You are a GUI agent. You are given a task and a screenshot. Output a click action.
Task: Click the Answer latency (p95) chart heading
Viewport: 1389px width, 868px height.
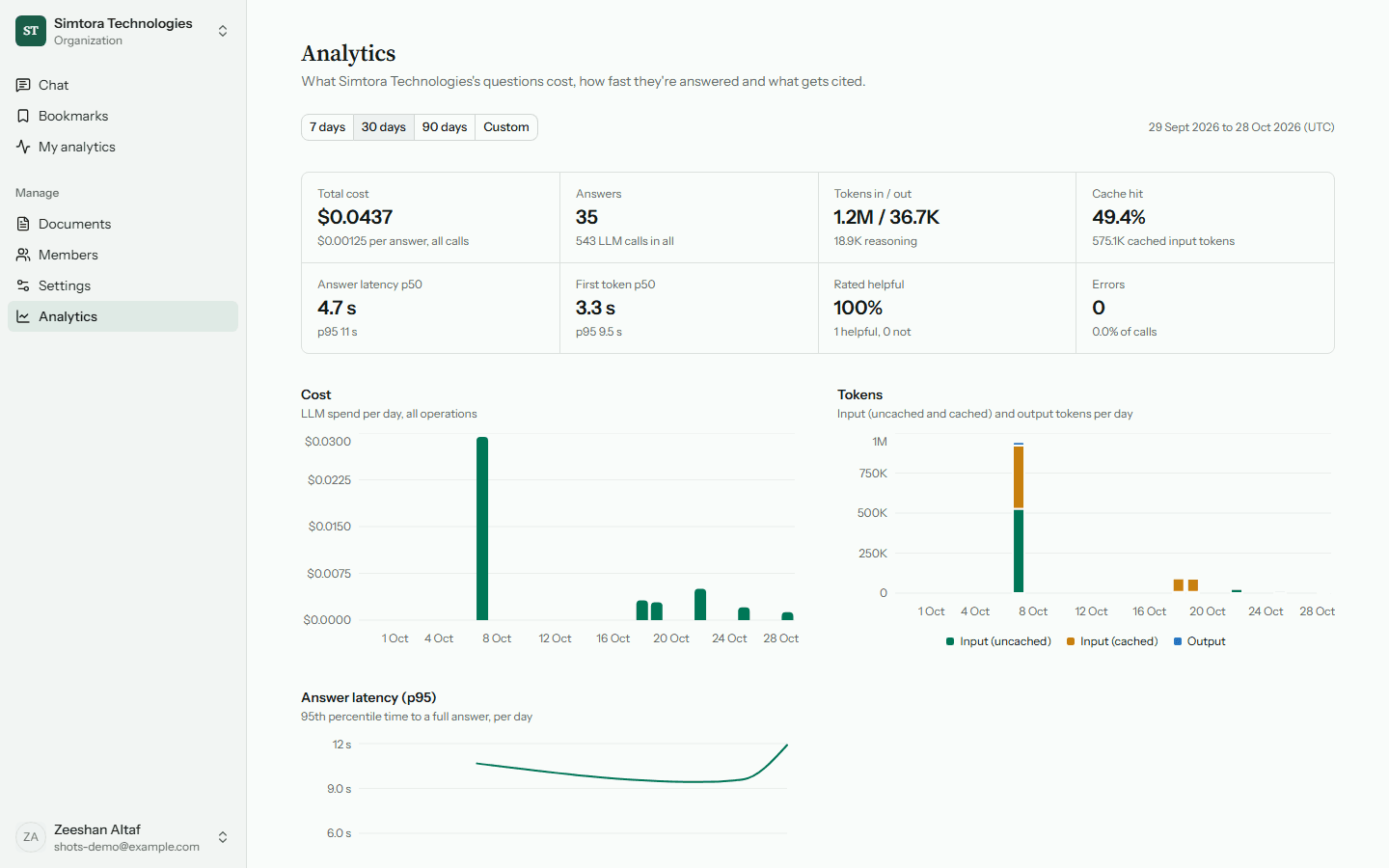tap(368, 697)
